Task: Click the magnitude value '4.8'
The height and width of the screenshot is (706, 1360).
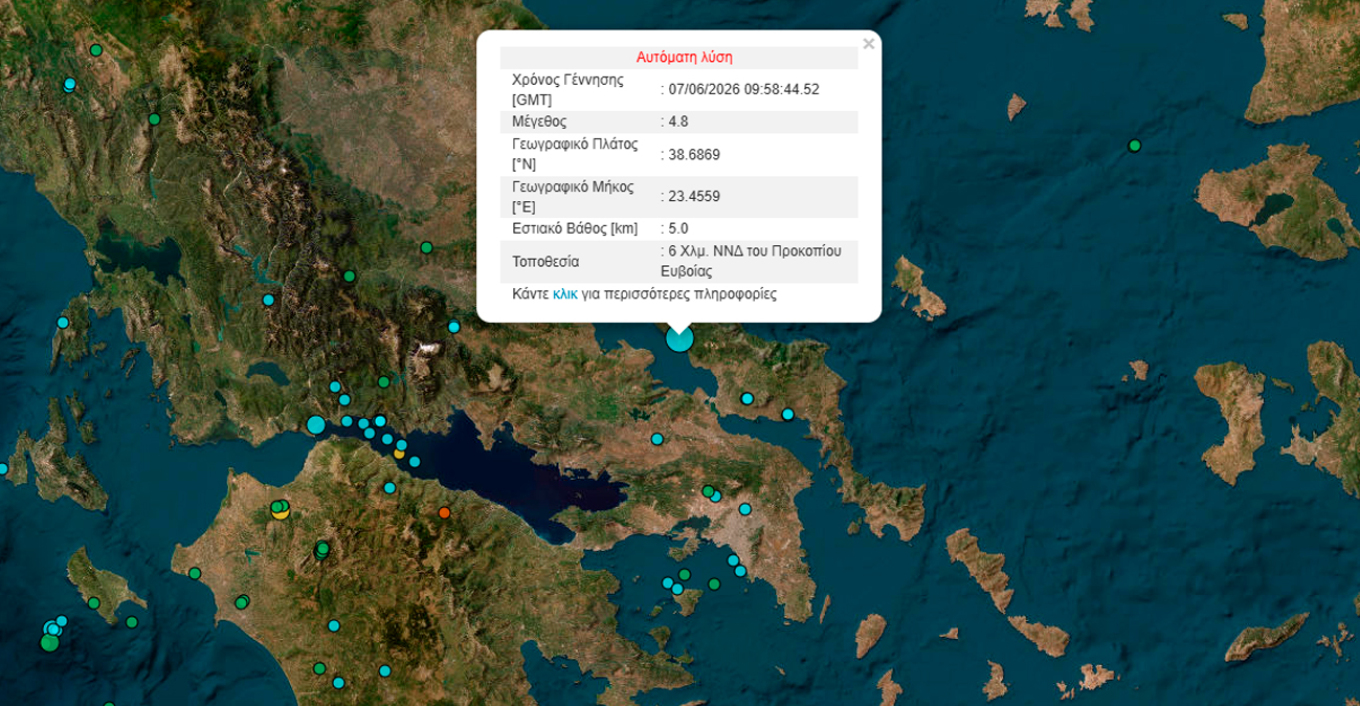Action: coord(678,122)
